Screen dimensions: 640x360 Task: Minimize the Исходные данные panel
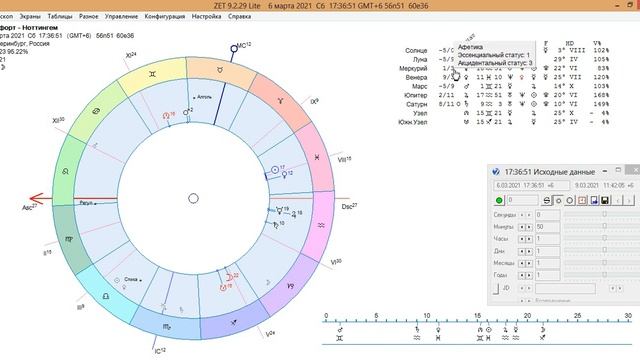(605, 171)
